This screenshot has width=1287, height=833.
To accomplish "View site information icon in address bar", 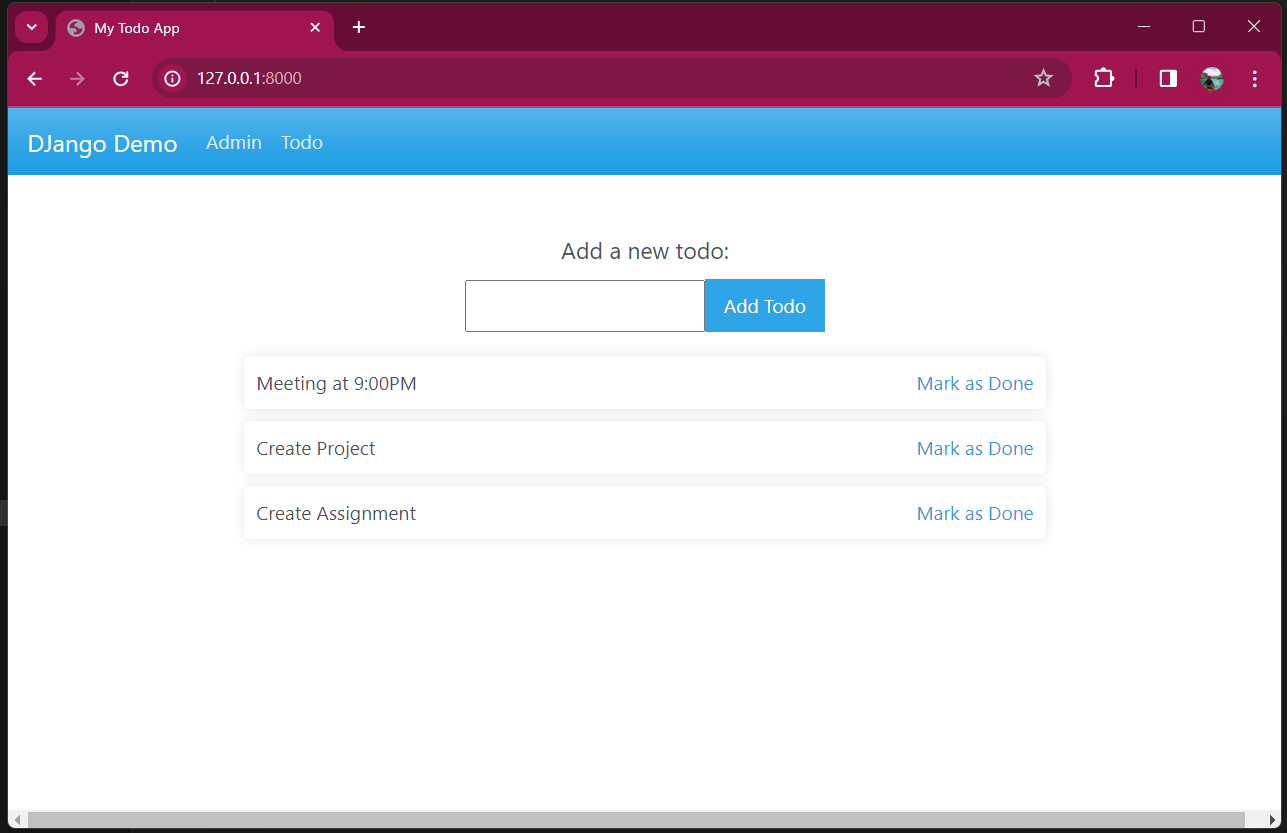I will (173, 78).
